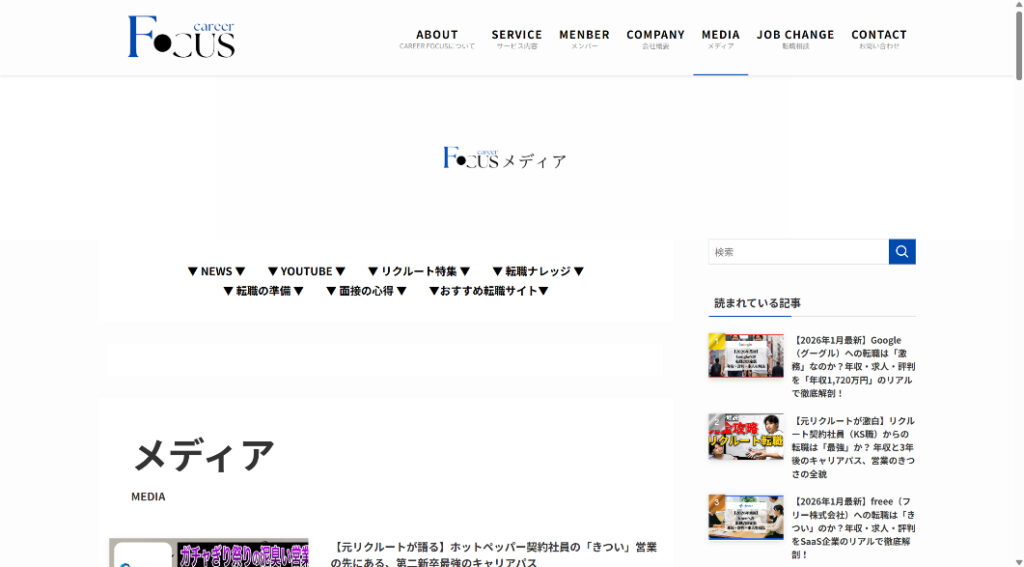Image resolution: width=1024 pixels, height=567 pixels.
Task: Open the ▼転職ナレッジ▼ category link
Action: [x=538, y=271]
